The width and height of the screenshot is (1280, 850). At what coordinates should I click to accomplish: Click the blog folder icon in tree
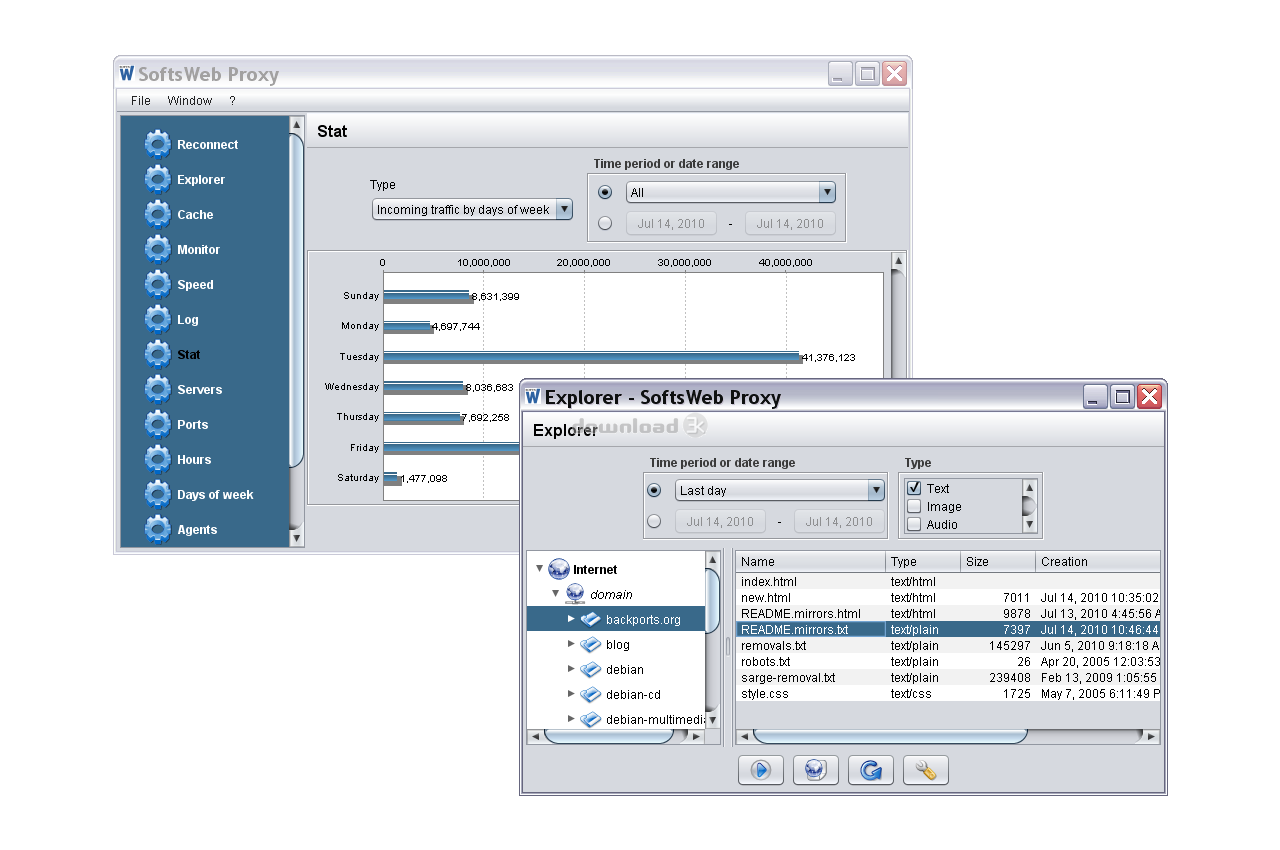tap(591, 645)
